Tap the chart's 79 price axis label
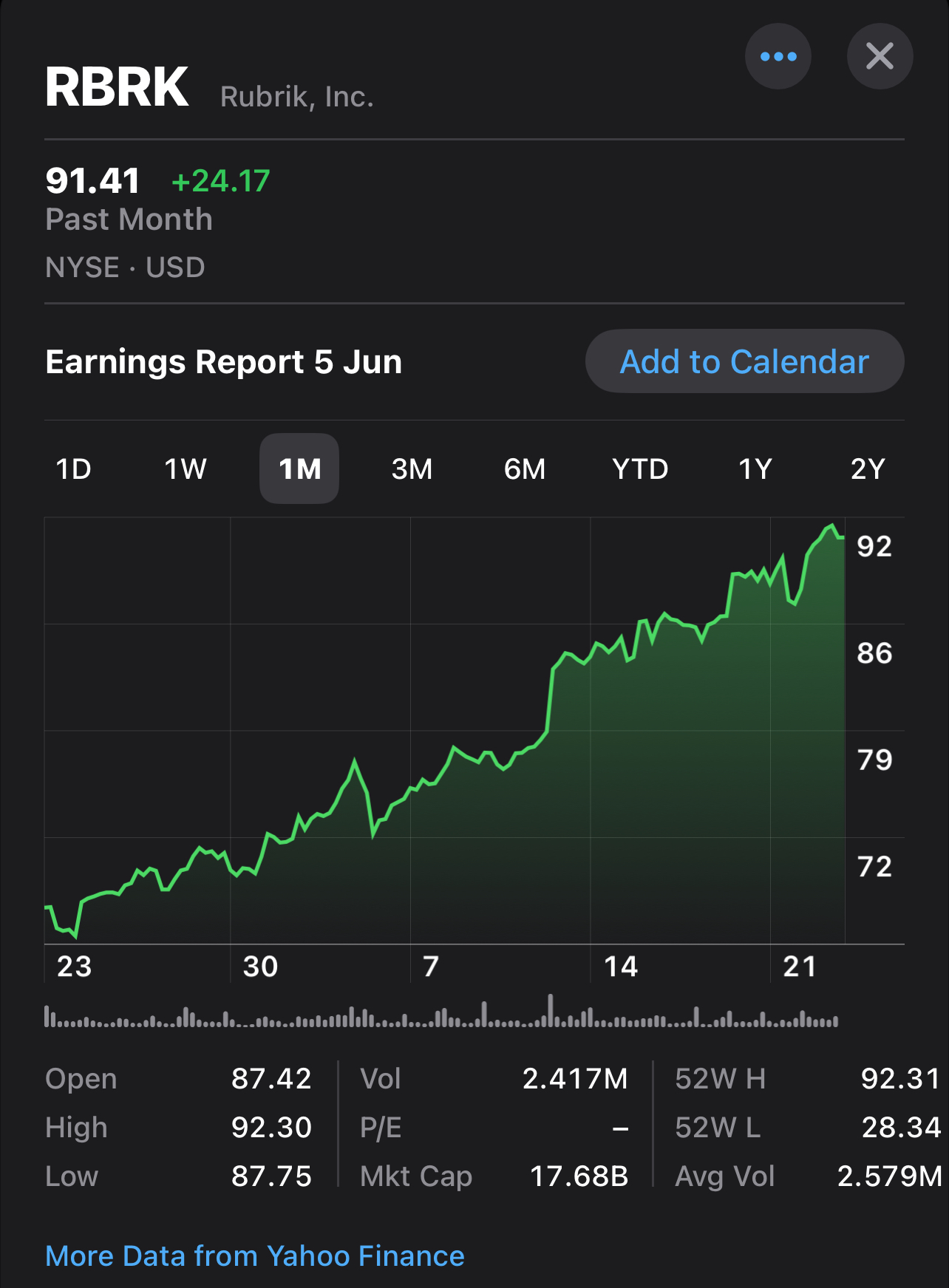This screenshot has width=949, height=1288. click(874, 760)
